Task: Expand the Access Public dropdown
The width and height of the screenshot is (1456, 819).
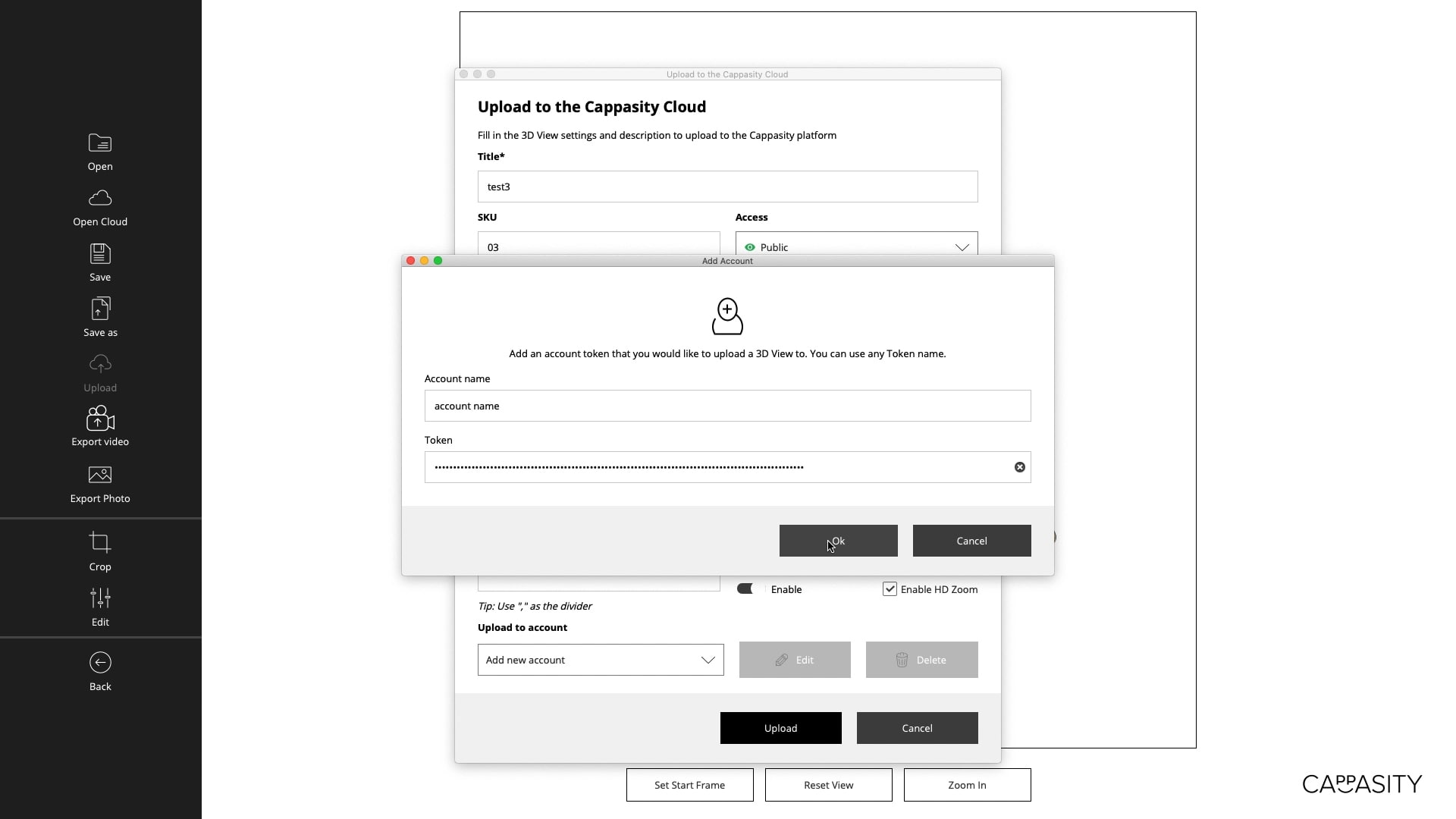Action: (857, 247)
